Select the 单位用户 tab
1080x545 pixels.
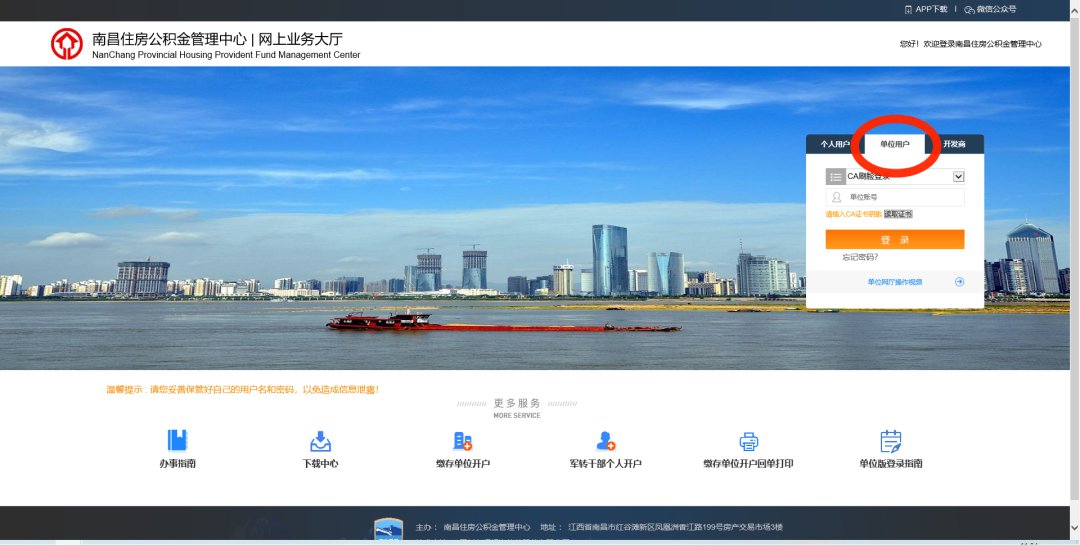pyautogui.click(x=895, y=144)
